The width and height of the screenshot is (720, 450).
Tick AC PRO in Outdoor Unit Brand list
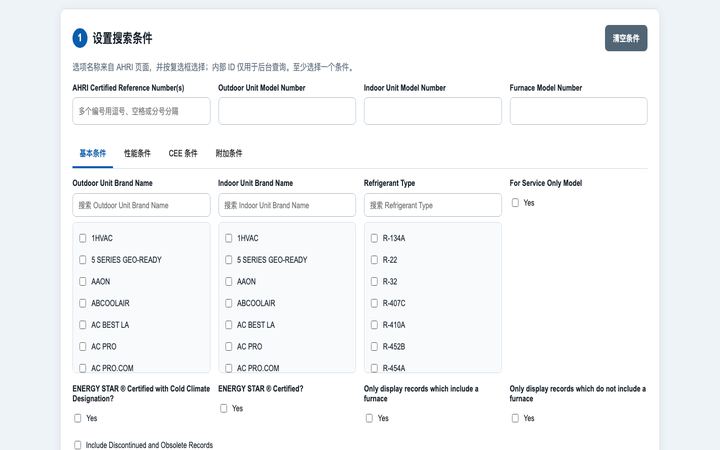pyautogui.click(x=83, y=346)
